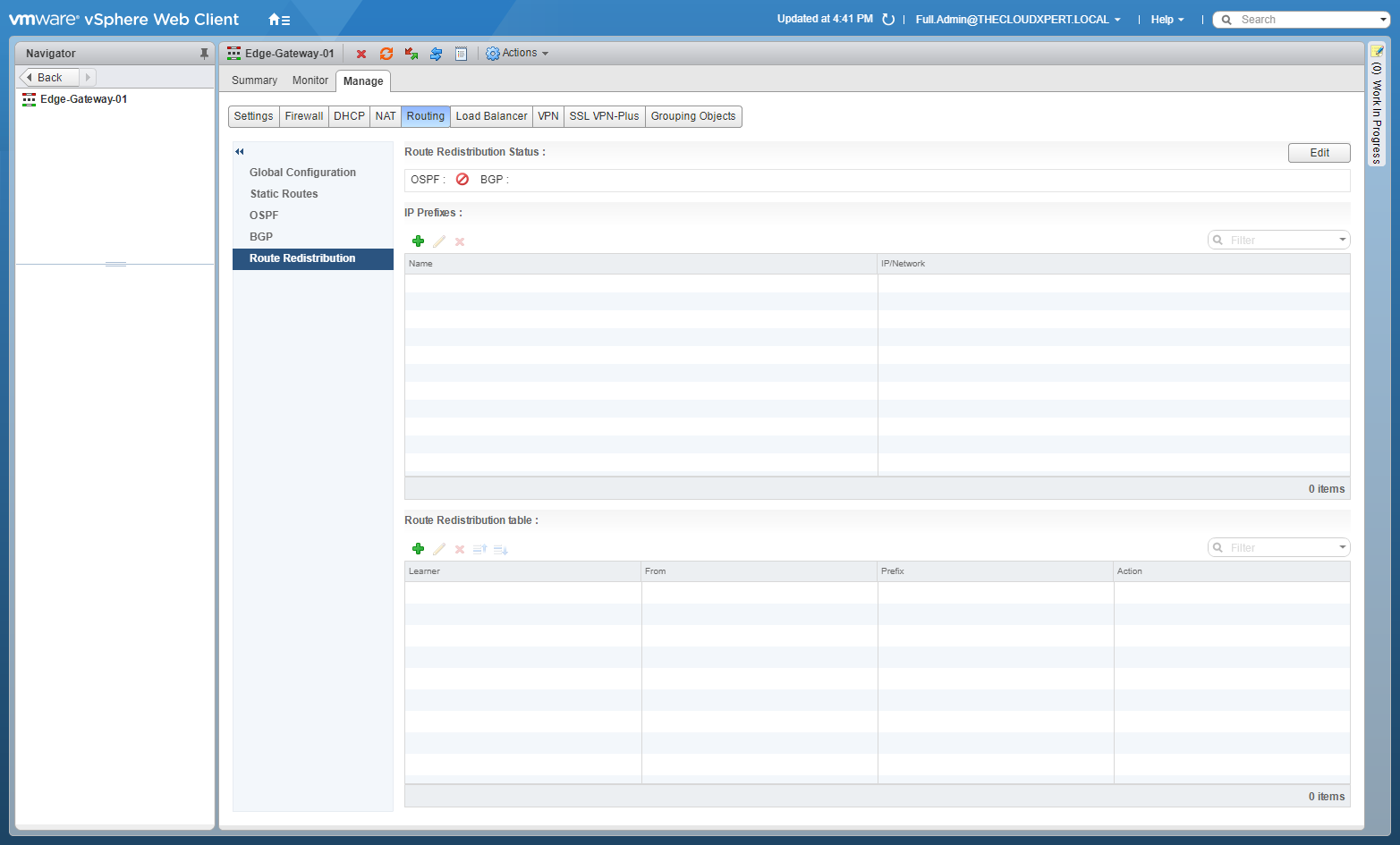
Task: Pin the Navigator panel
Action: [x=204, y=54]
